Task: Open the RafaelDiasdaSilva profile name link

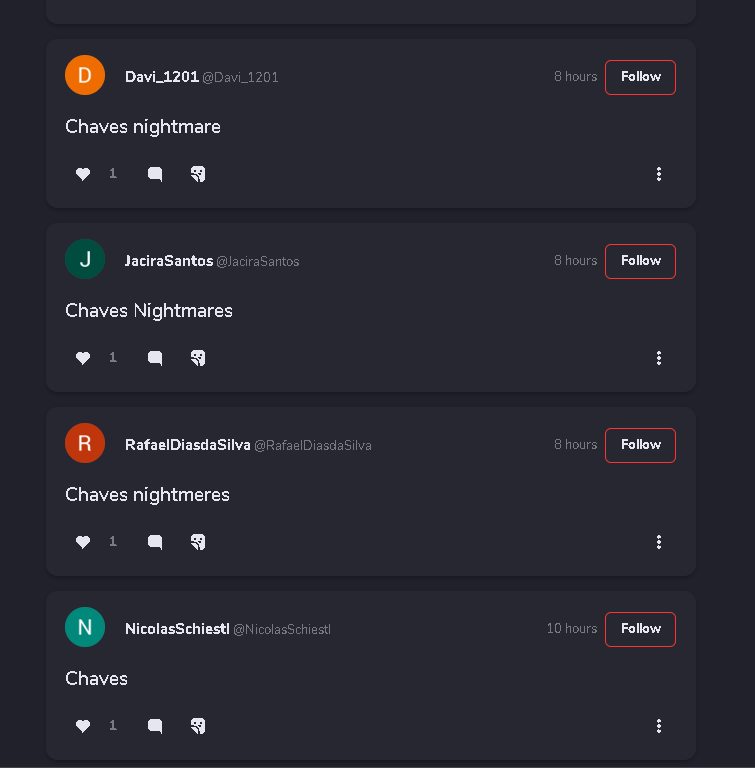Action: pyautogui.click(x=187, y=445)
